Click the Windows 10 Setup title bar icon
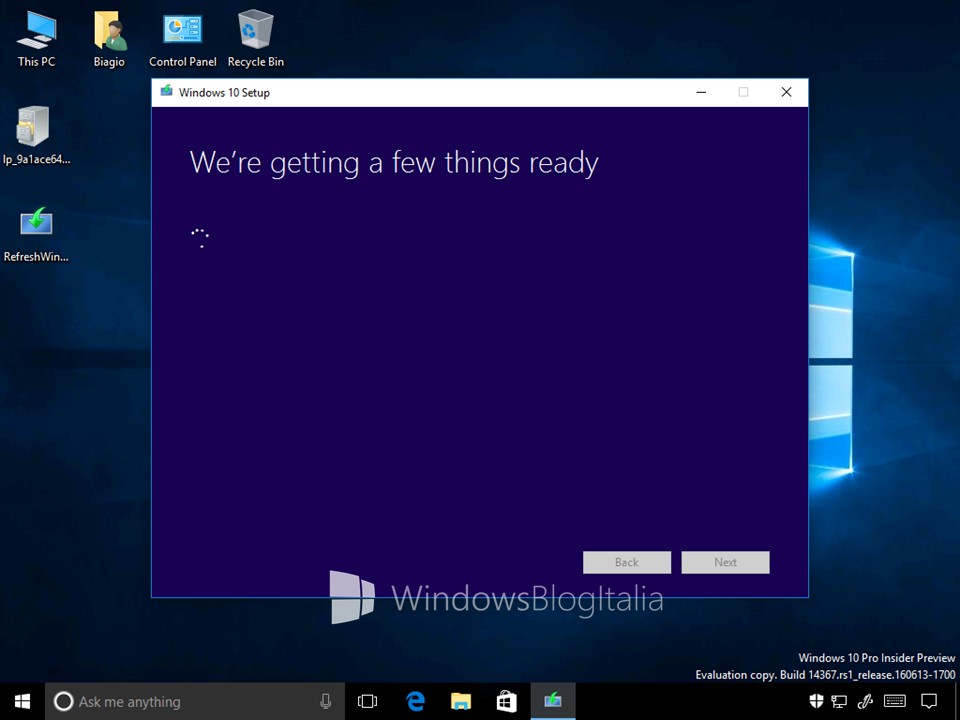 [x=166, y=92]
